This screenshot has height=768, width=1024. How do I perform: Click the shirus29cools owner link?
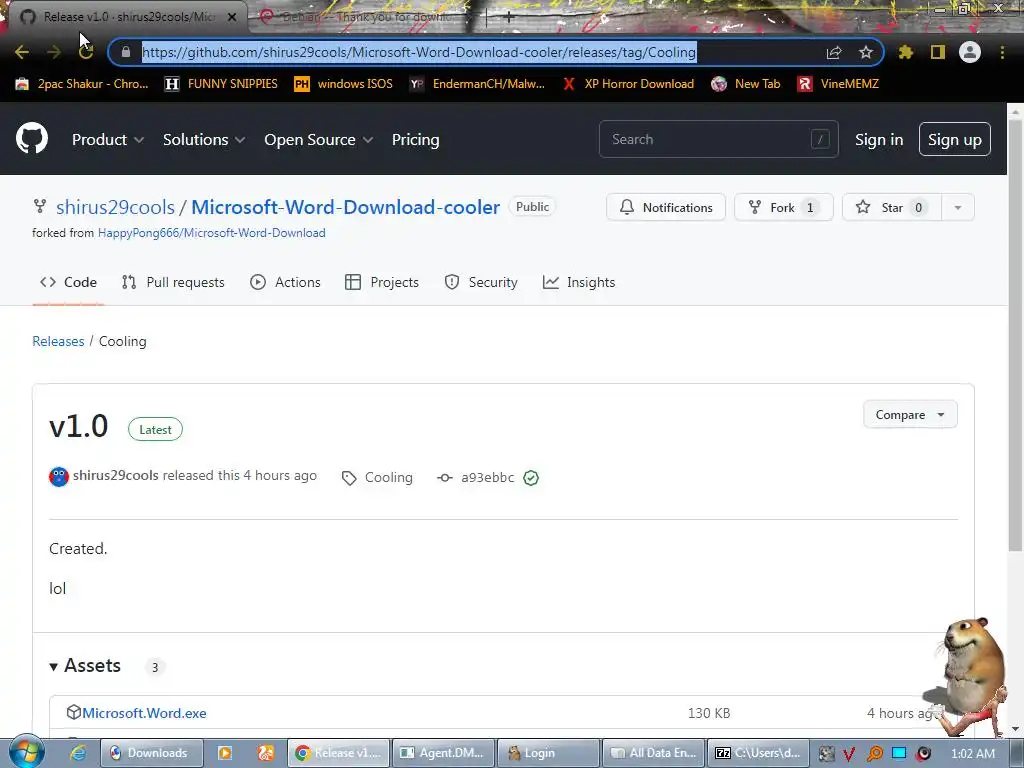116,207
